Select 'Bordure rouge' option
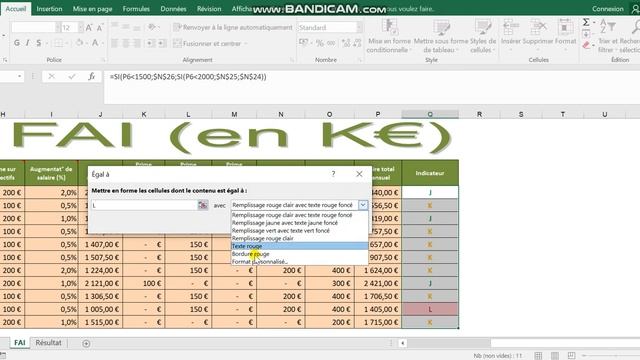Image resolution: width=640 pixels, height=360 pixels. coord(300,254)
